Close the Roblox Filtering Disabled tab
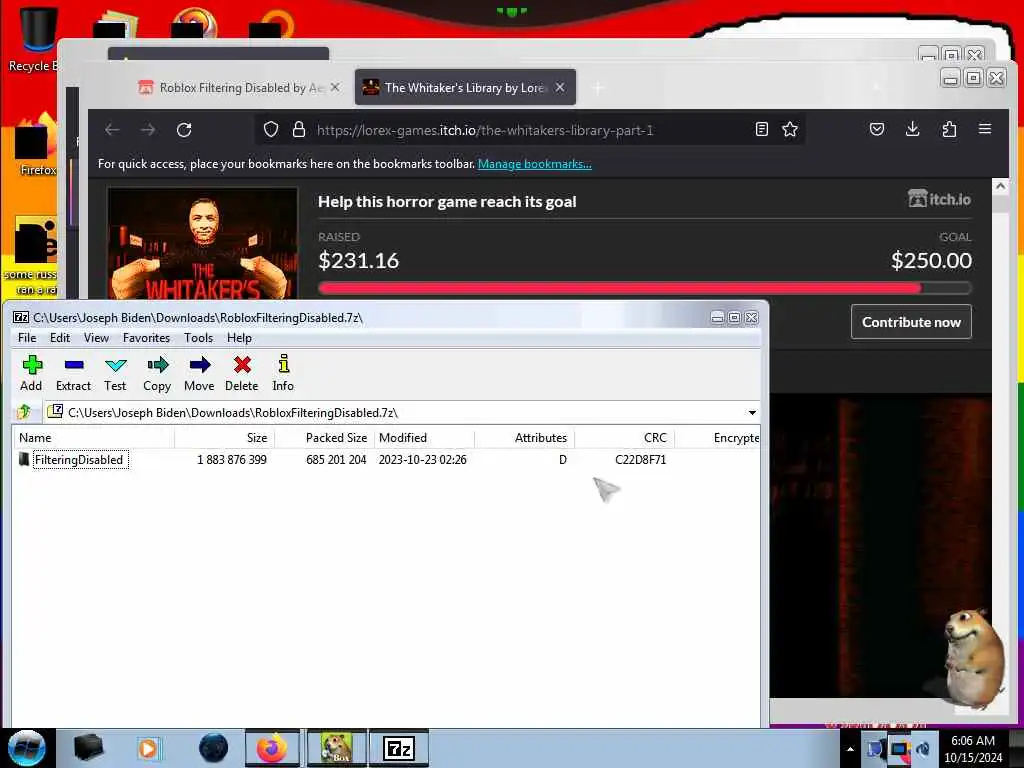Screen dimensions: 1024x768 pyautogui.click(x=335, y=88)
